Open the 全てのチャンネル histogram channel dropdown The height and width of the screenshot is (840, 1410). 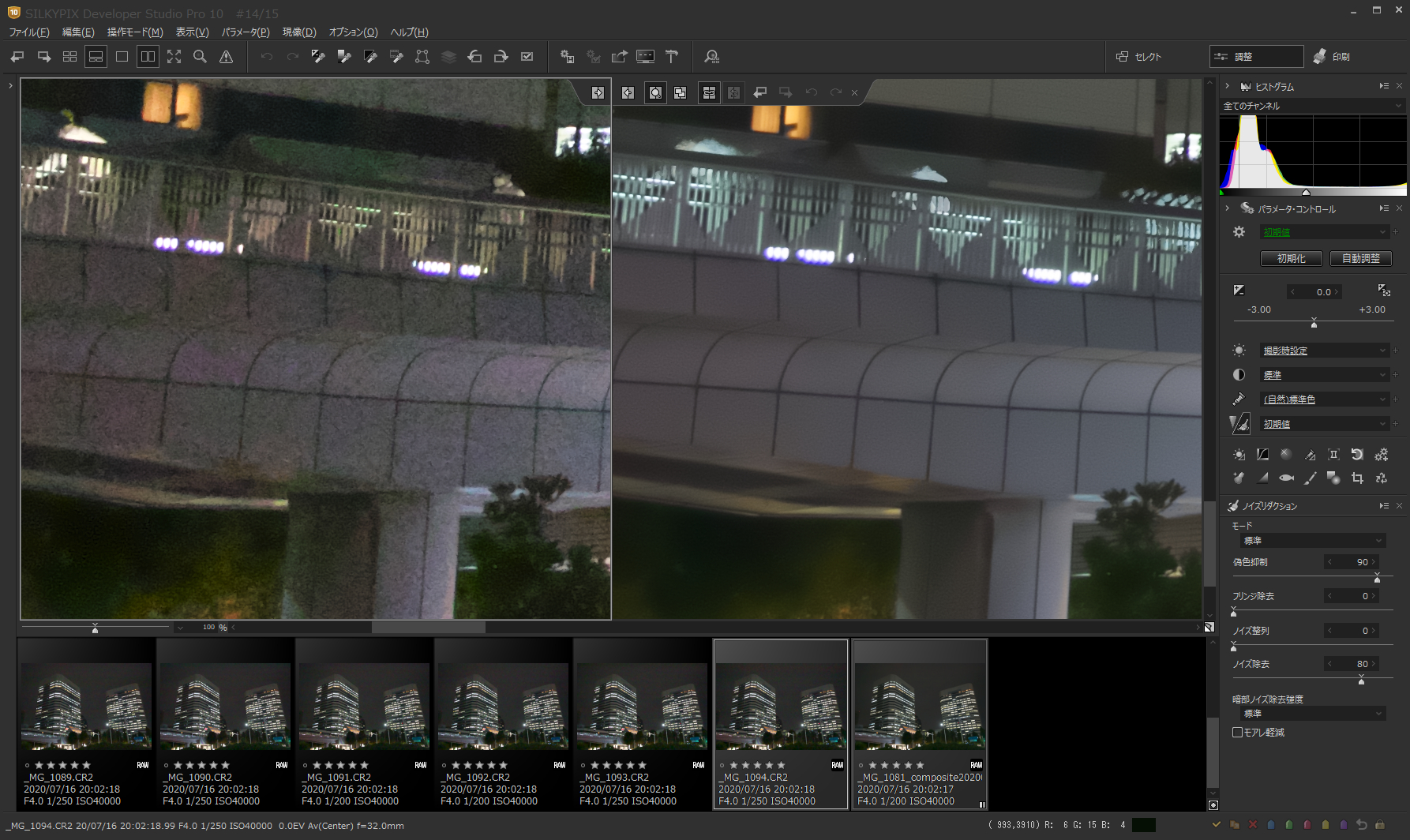coord(1312,106)
